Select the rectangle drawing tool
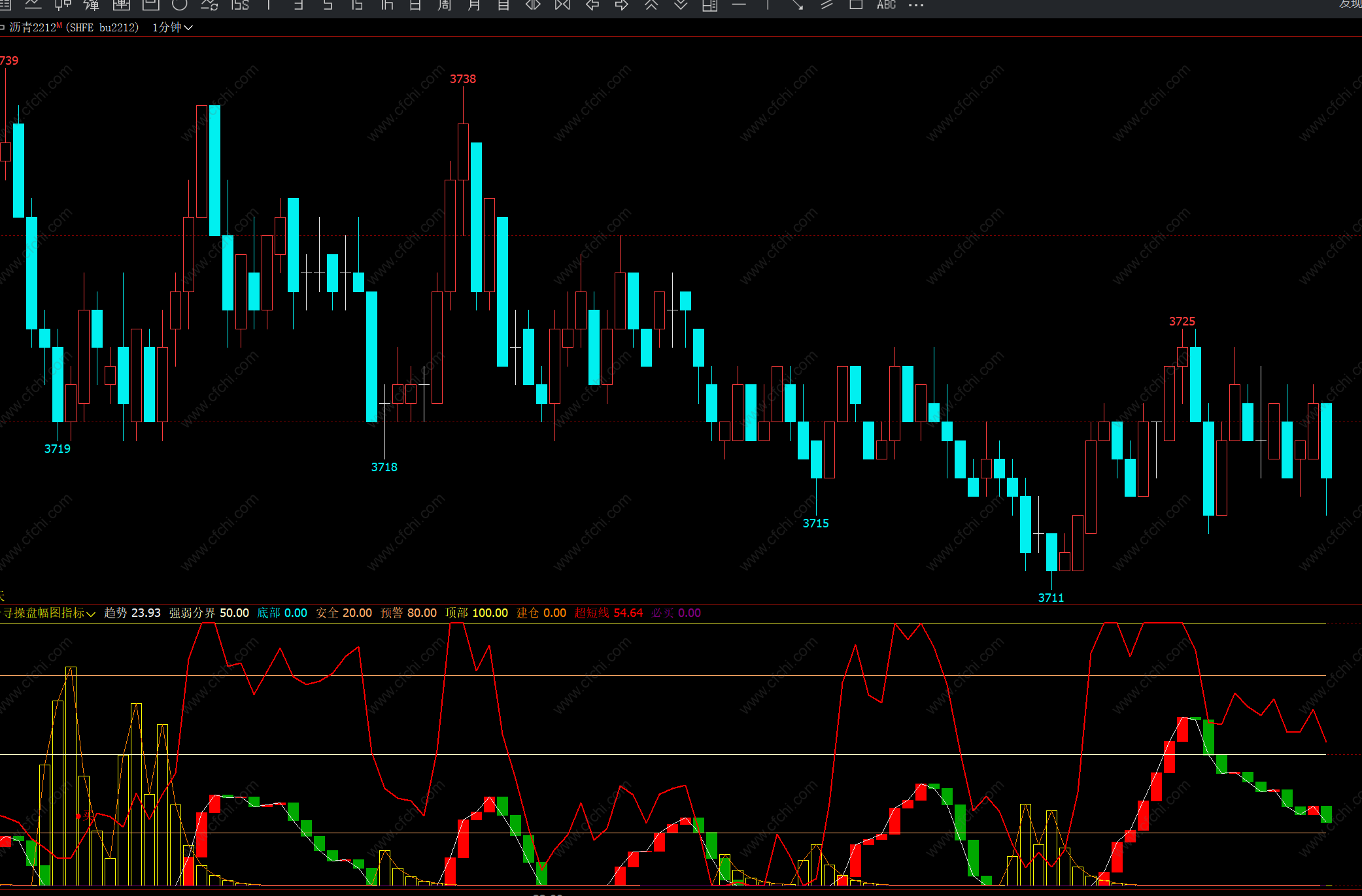 tap(855, 5)
